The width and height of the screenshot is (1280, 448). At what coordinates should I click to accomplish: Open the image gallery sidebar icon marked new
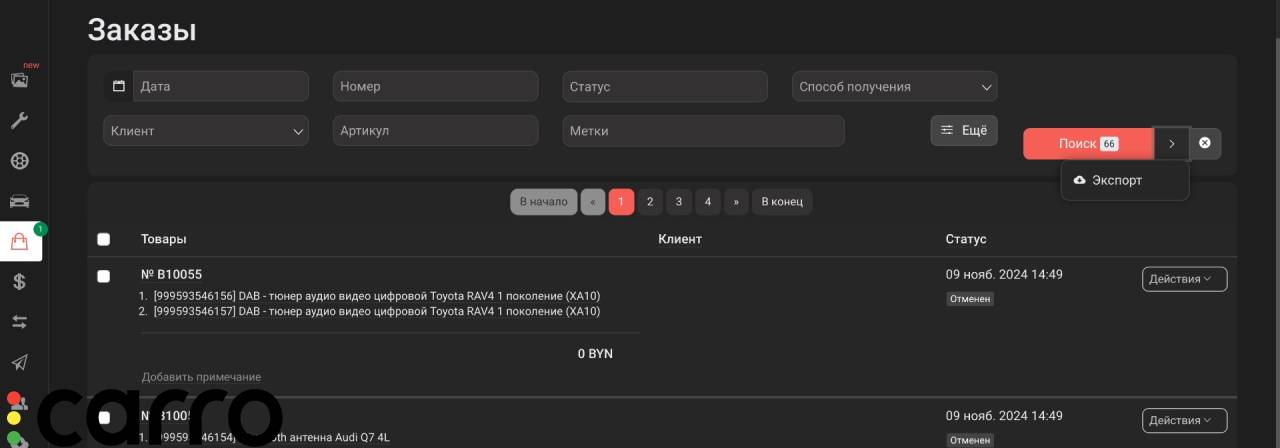click(19, 79)
